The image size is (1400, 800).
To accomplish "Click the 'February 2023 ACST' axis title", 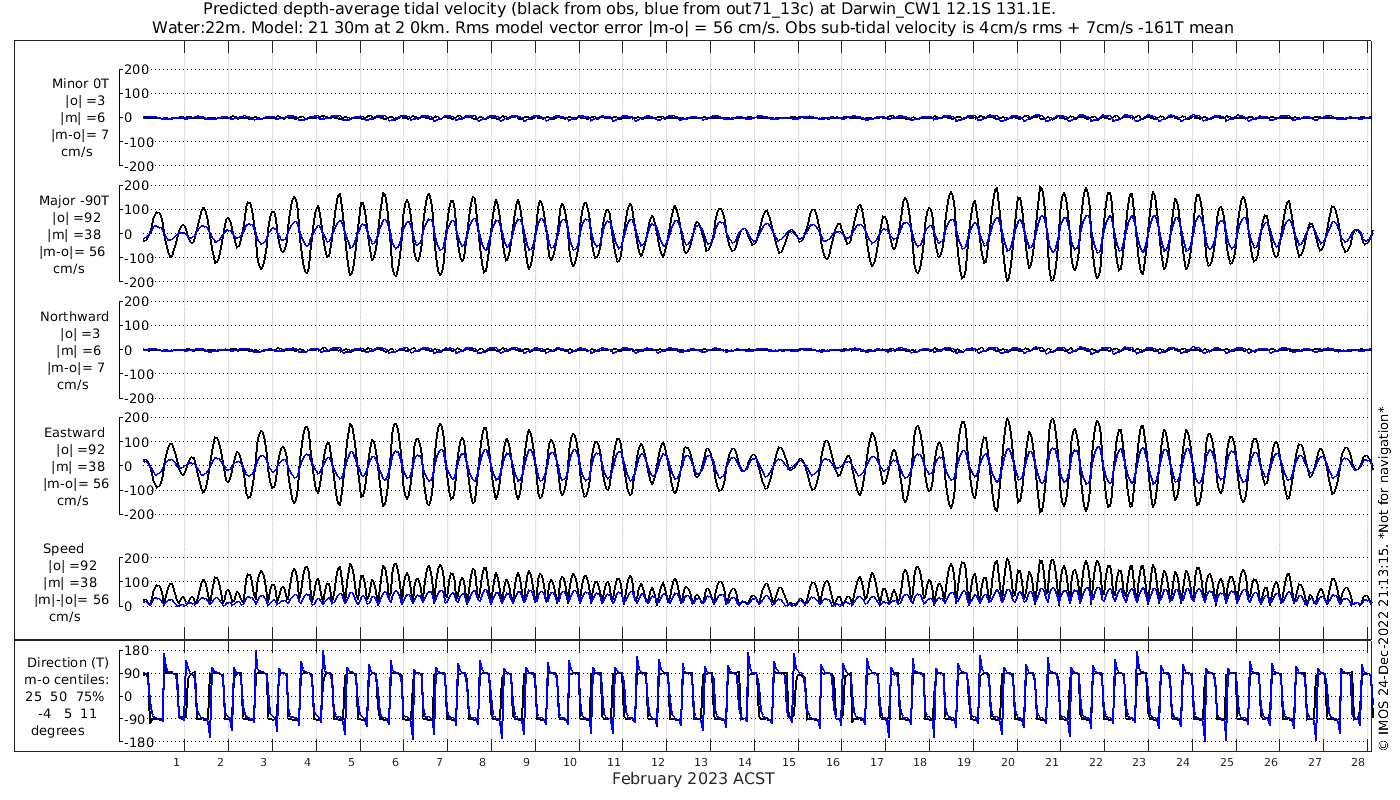I will click(x=693, y=779).
